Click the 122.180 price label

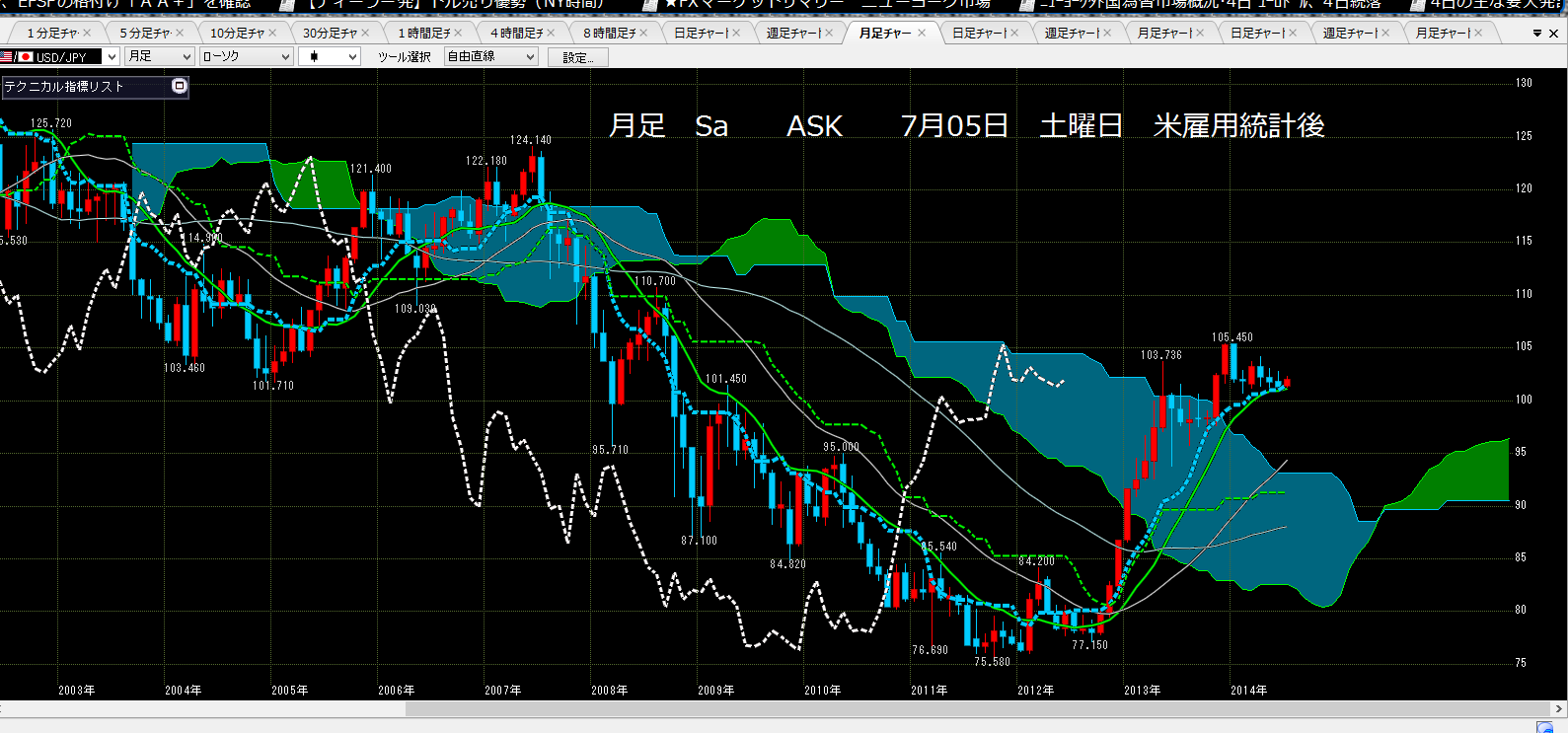[486, 161]
